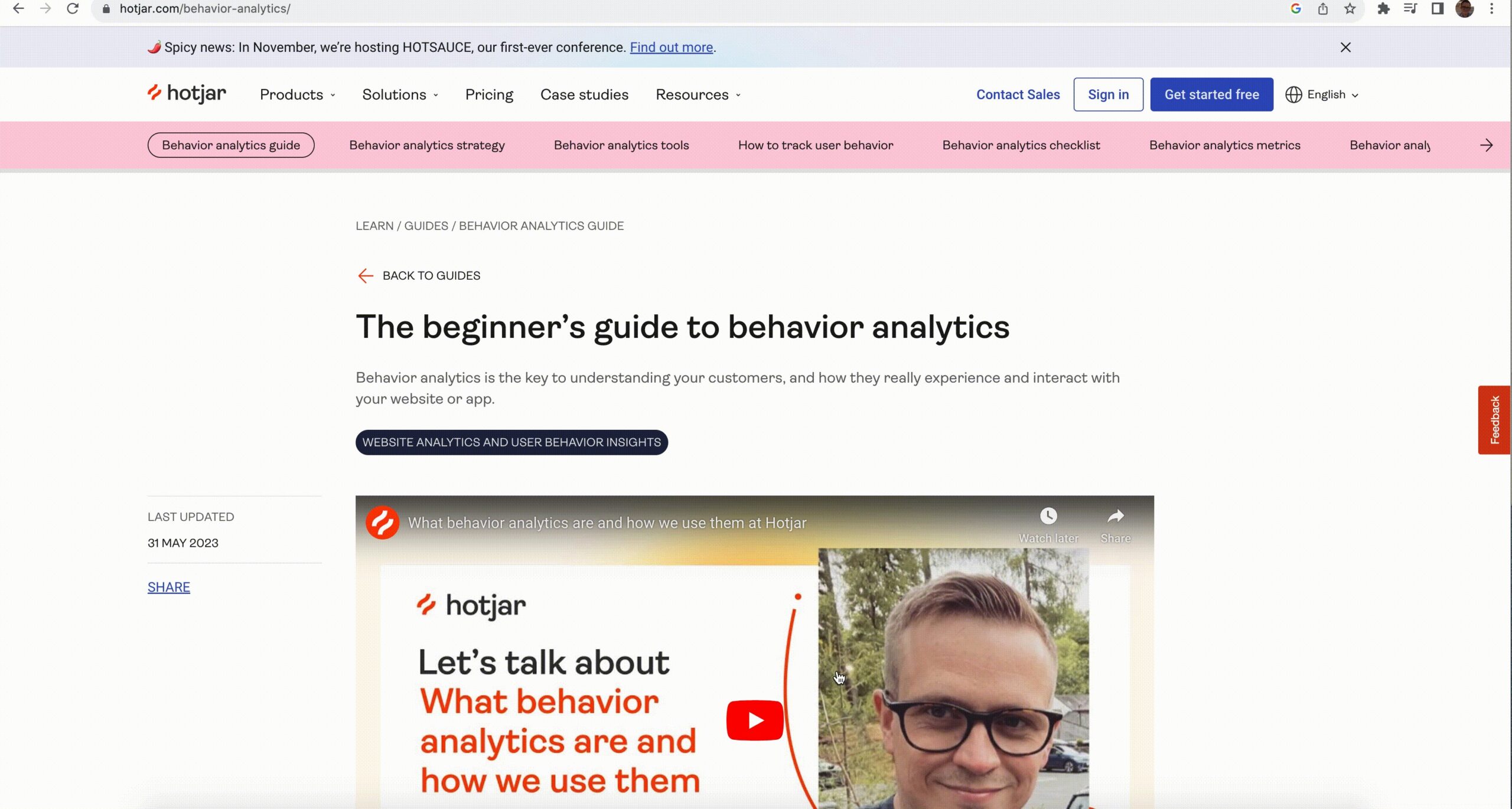Select Behavior analytics checklist tab

pyautogui.click(x=1021, y=145)
